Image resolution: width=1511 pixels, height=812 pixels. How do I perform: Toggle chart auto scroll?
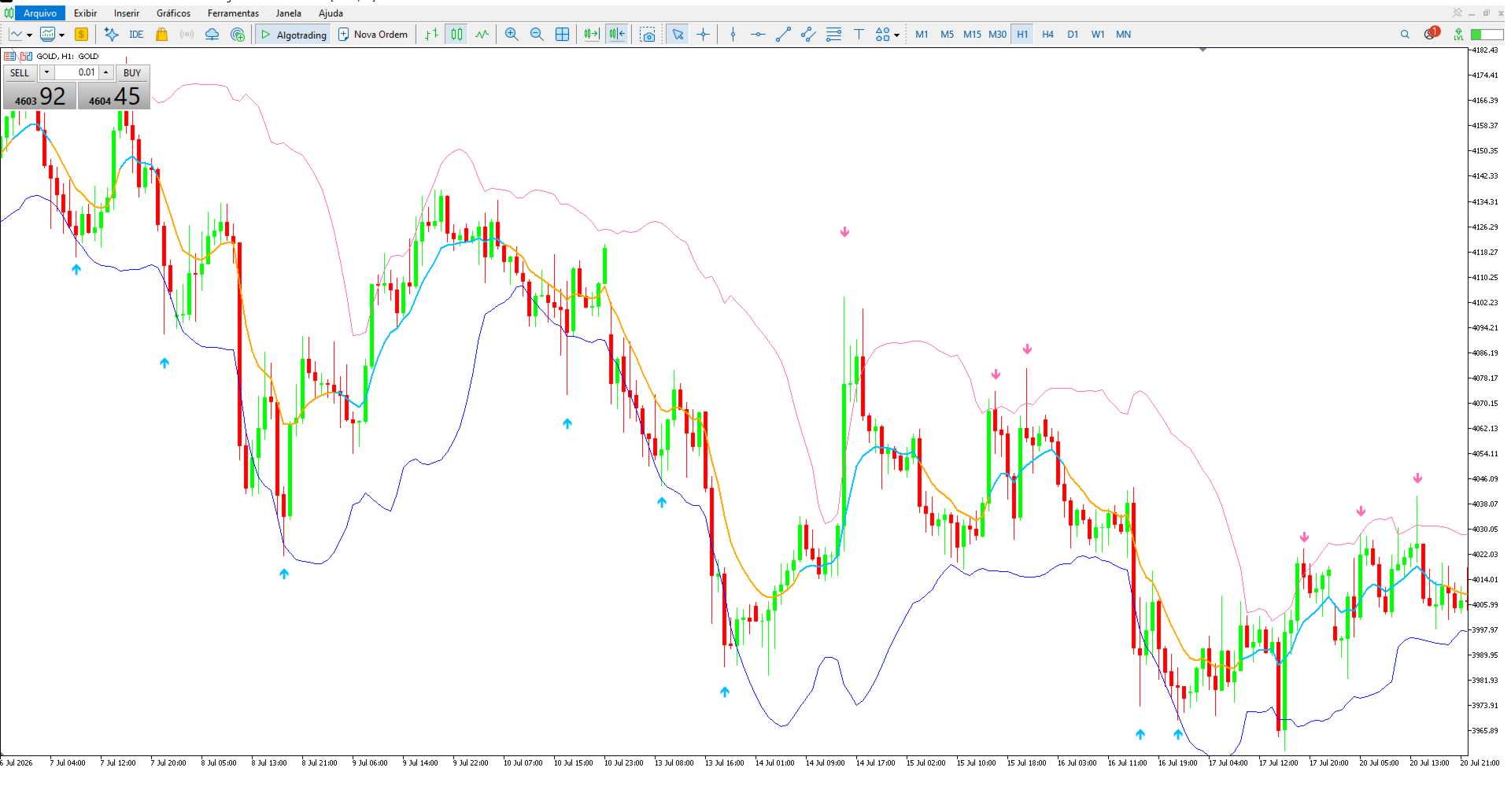592,35
